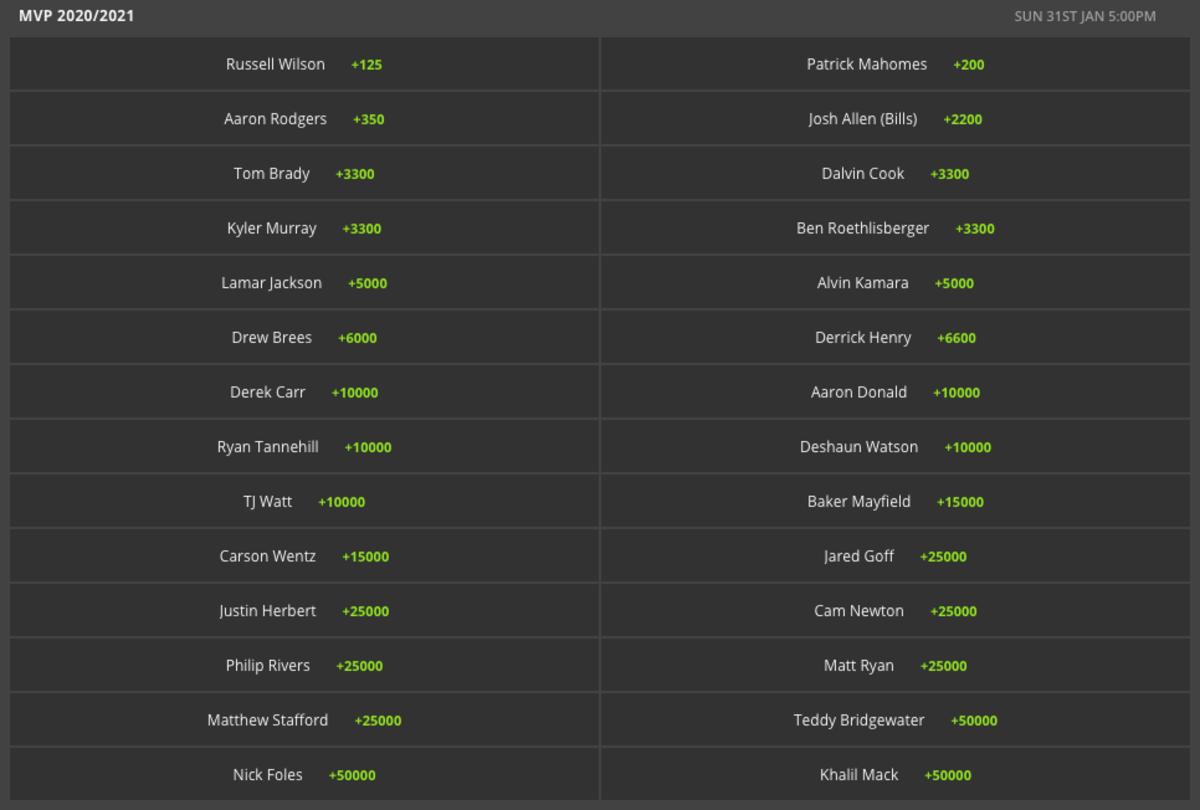The image size is (1200, 810).
Task: Pick Patrick Mahomes at +200
Action: 895,65
